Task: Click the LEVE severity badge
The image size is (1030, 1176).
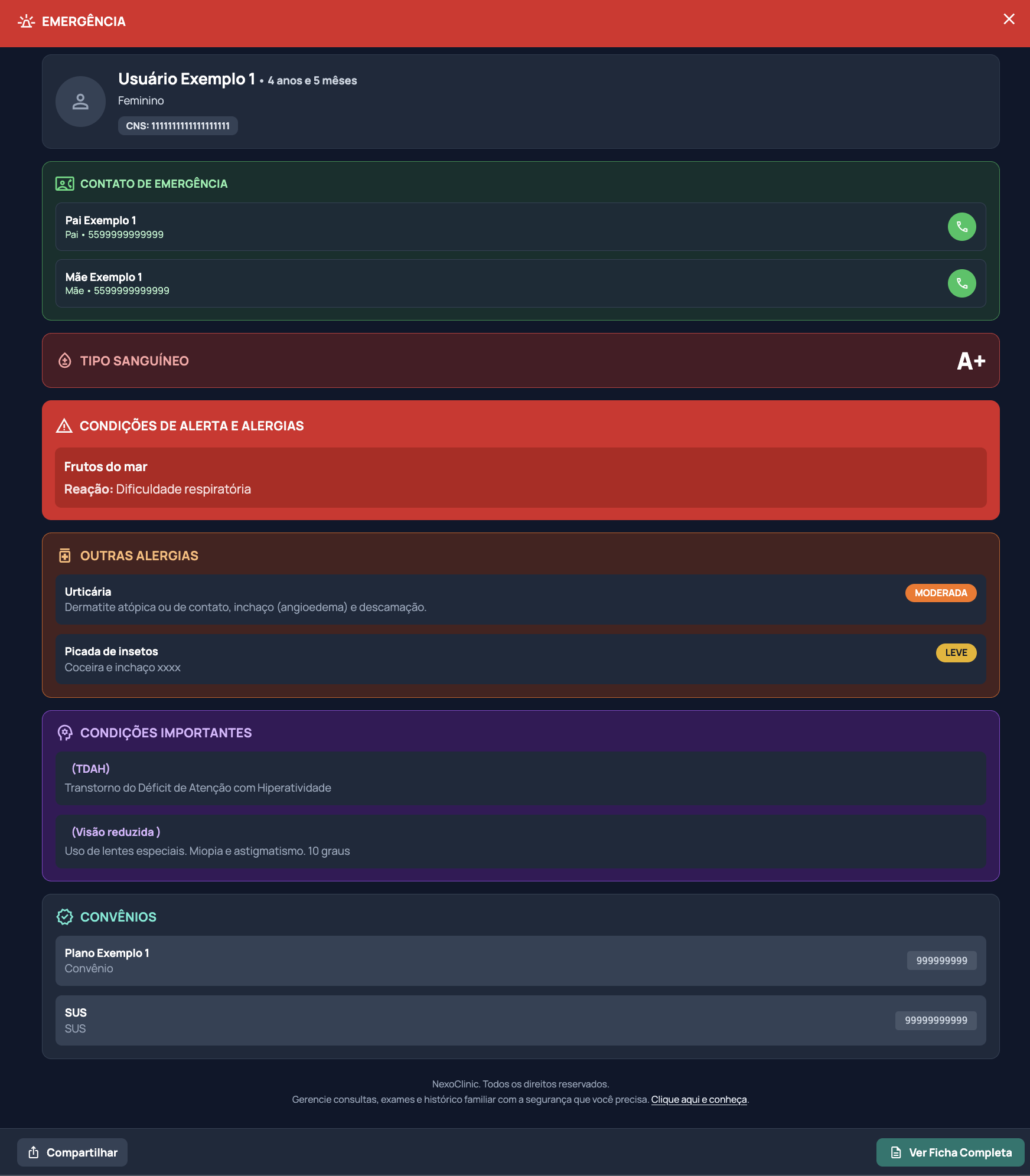Action: (956, 652)
